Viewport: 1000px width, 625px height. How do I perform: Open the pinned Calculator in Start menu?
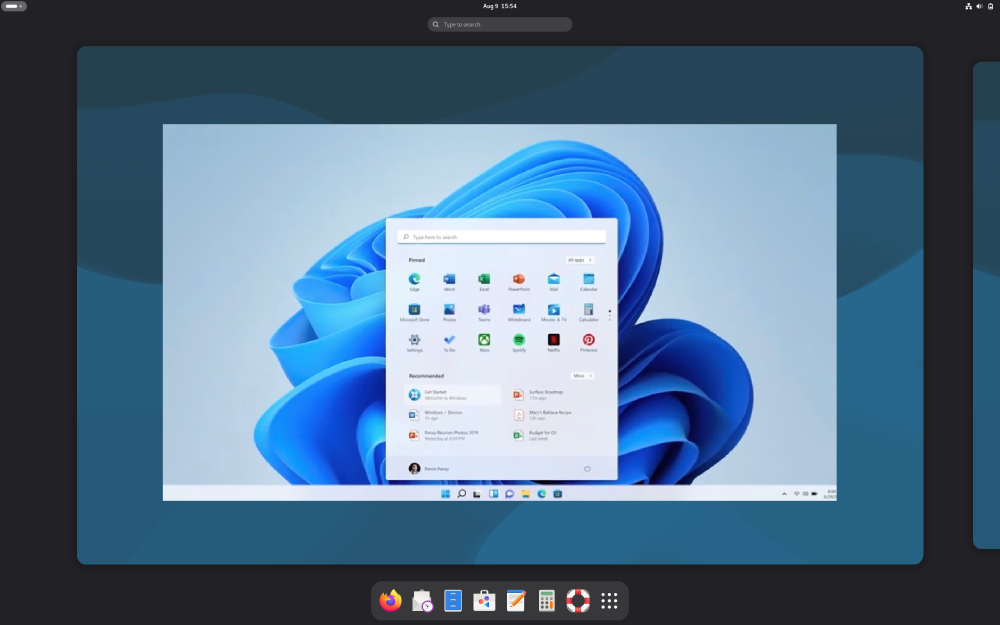(x=589, y=312)
